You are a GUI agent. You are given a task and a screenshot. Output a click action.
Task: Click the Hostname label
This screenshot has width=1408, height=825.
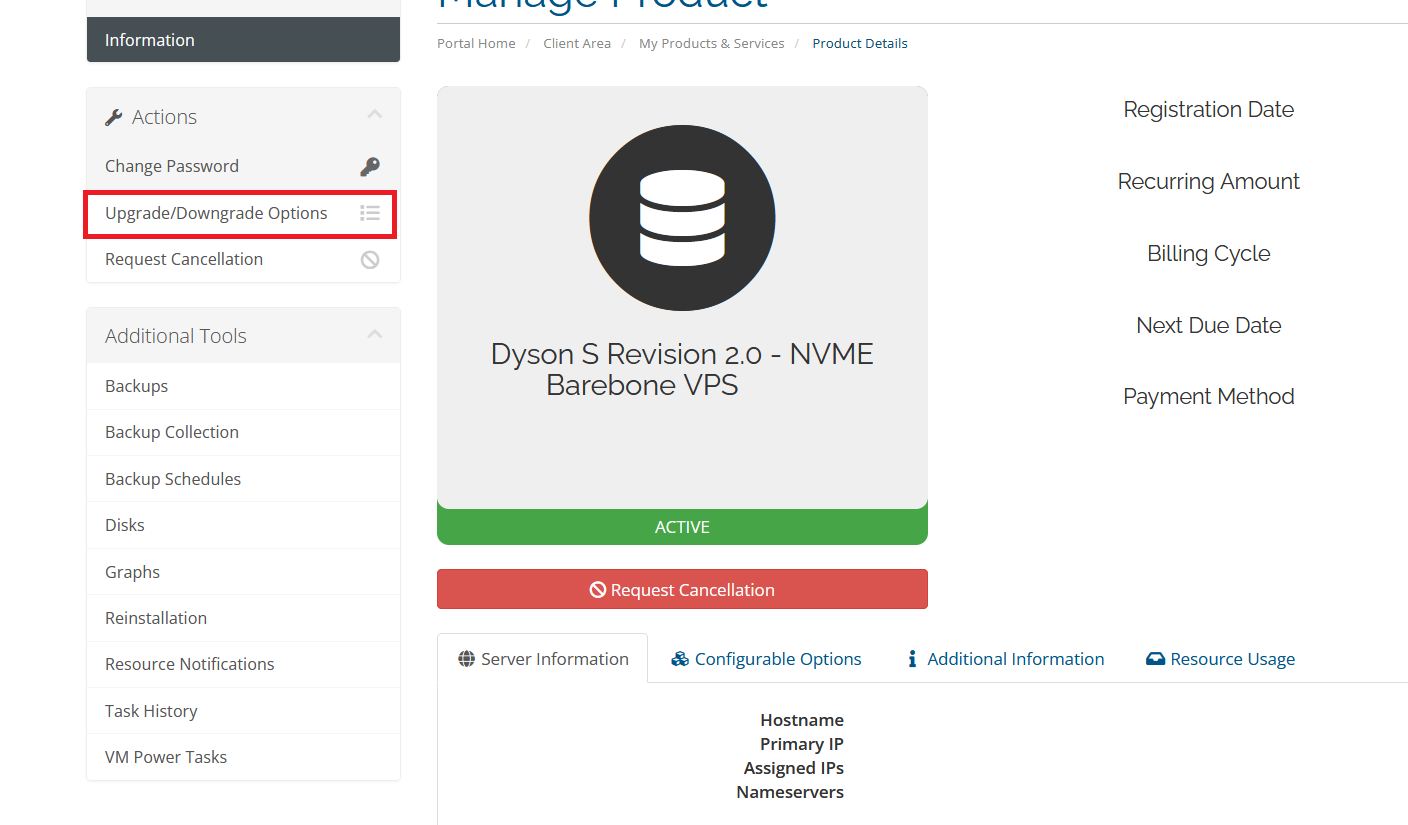(802, 720)
